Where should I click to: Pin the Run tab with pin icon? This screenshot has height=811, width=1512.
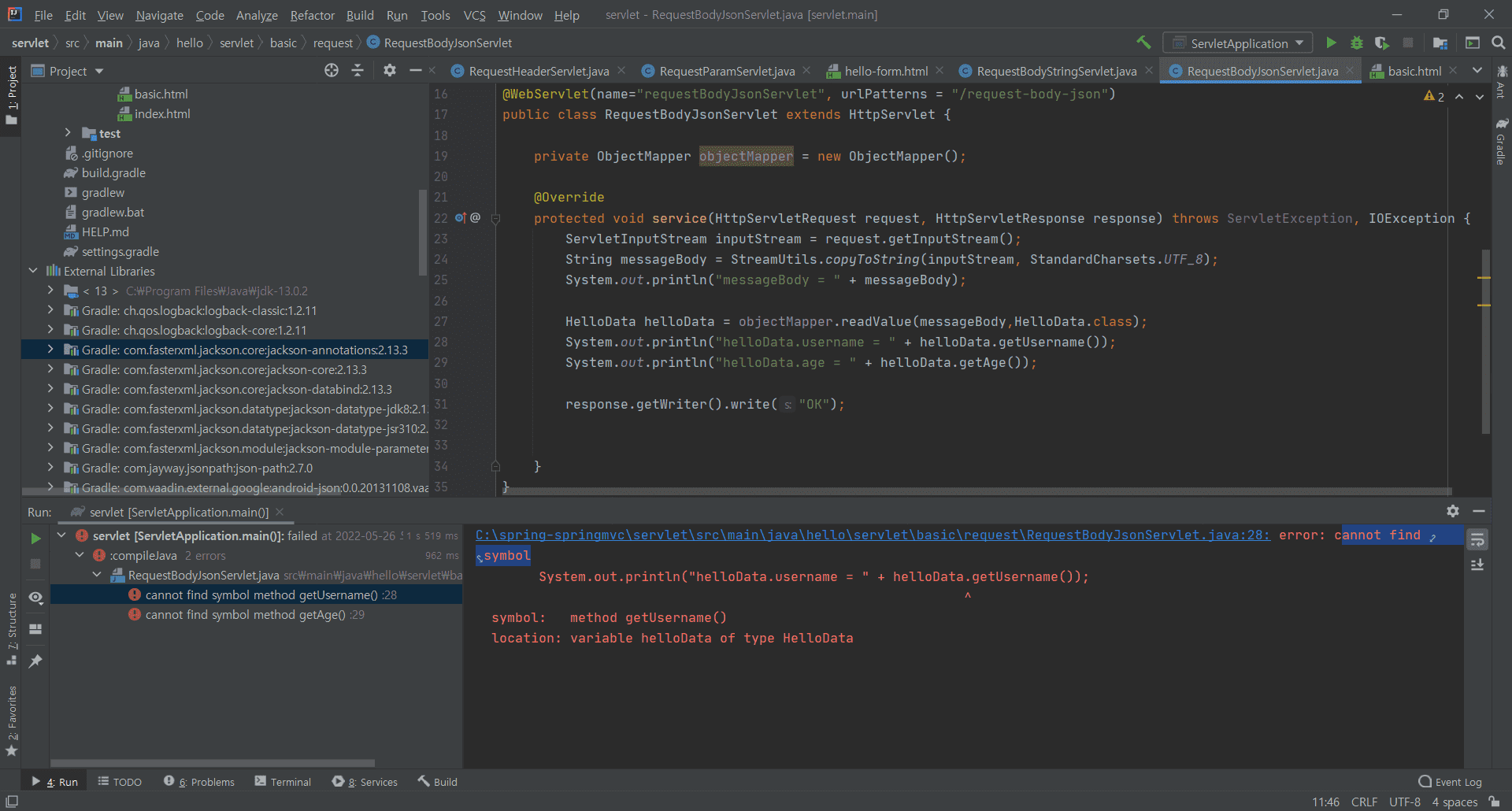(x=35, y=661)
